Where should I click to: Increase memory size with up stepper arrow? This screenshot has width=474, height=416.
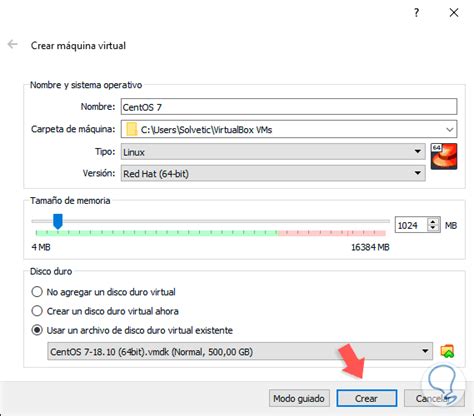[433, 222]
